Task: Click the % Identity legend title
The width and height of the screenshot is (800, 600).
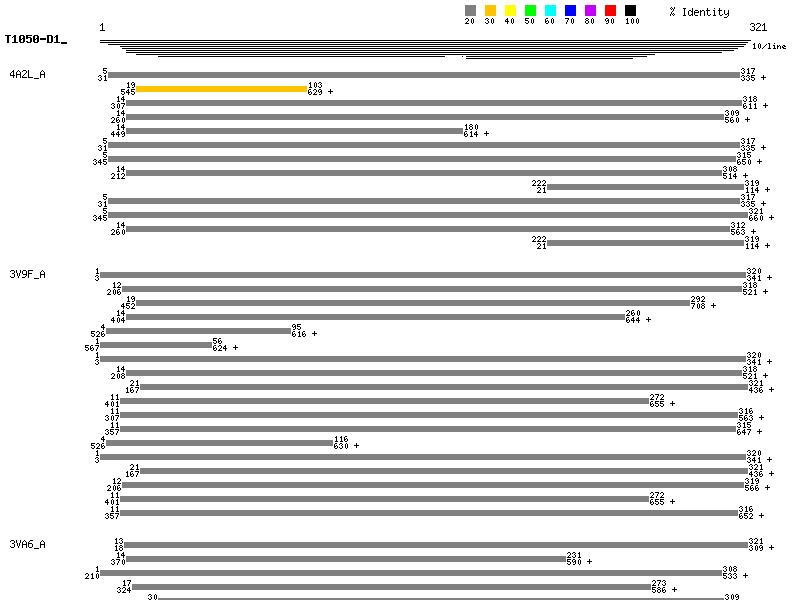Action: coord(699,12)
